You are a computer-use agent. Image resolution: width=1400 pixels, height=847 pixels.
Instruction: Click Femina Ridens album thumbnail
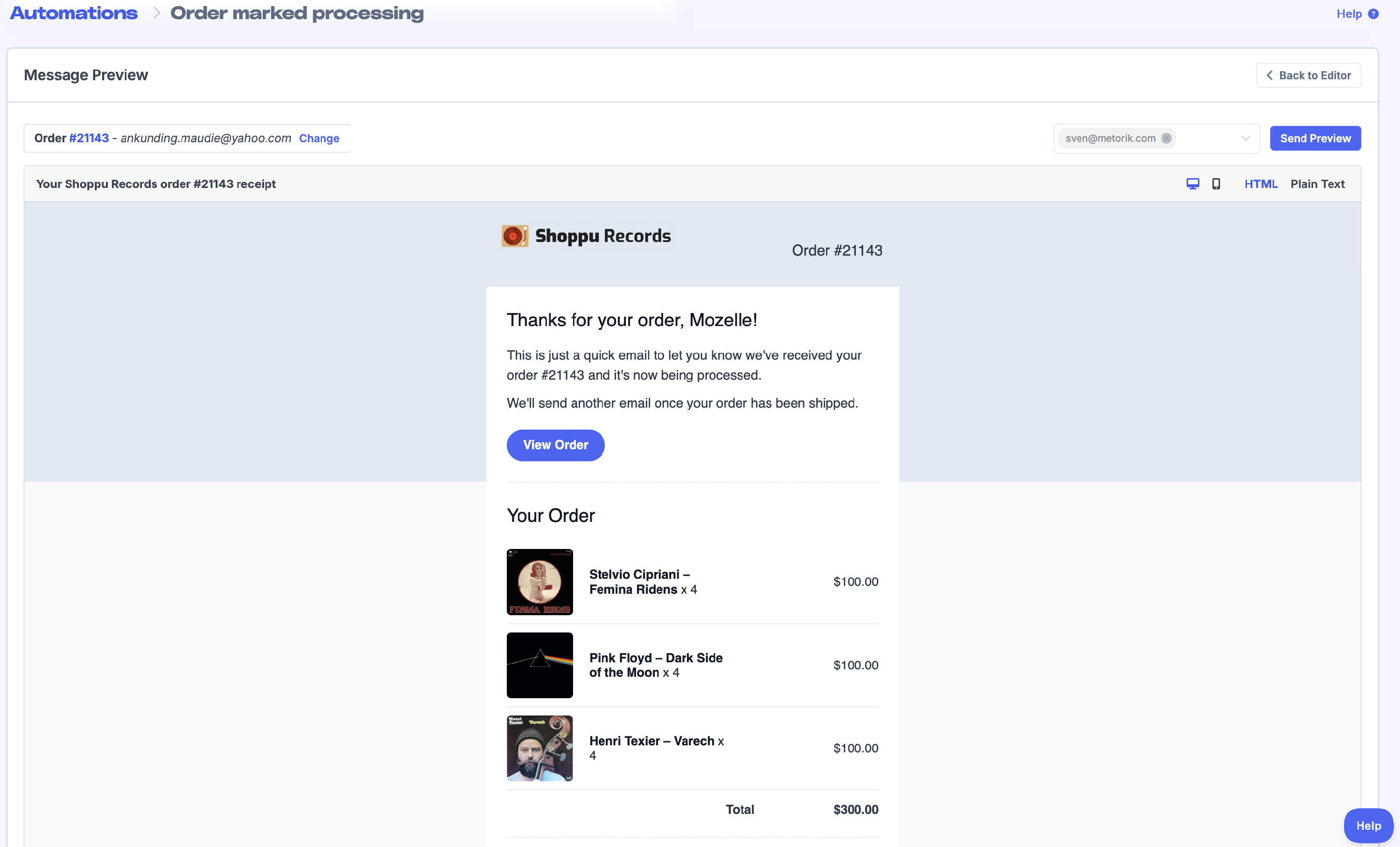[x=539, y=582]
